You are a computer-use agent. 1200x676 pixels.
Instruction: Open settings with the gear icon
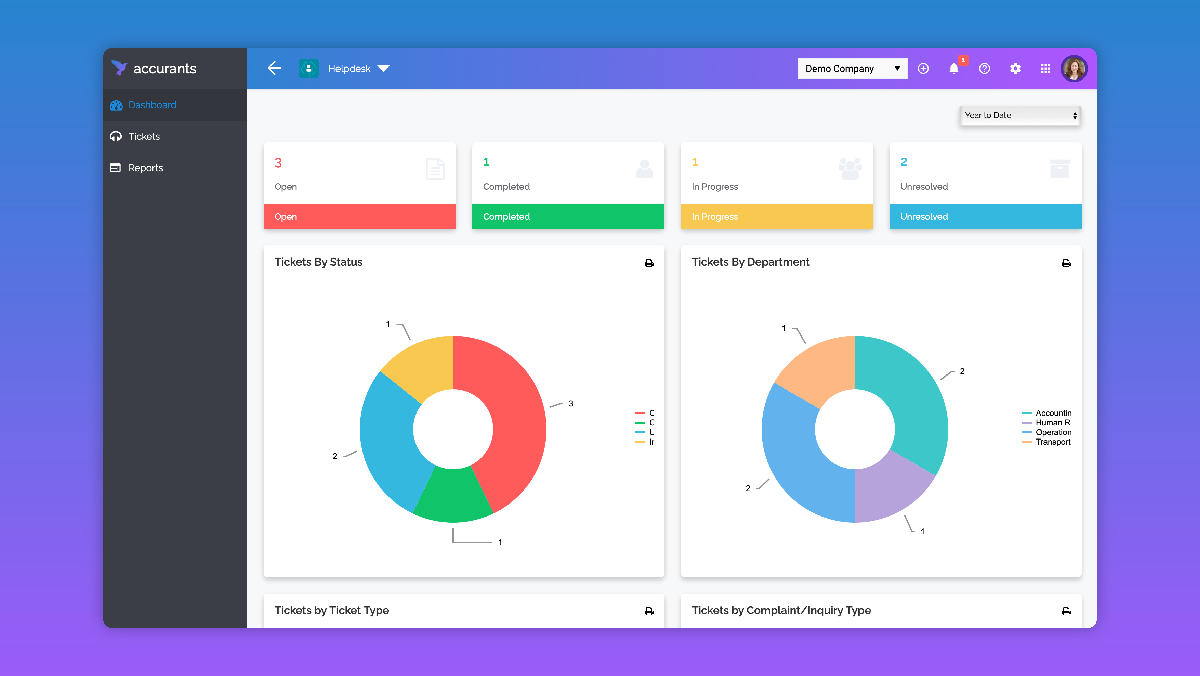(1015, 68)
